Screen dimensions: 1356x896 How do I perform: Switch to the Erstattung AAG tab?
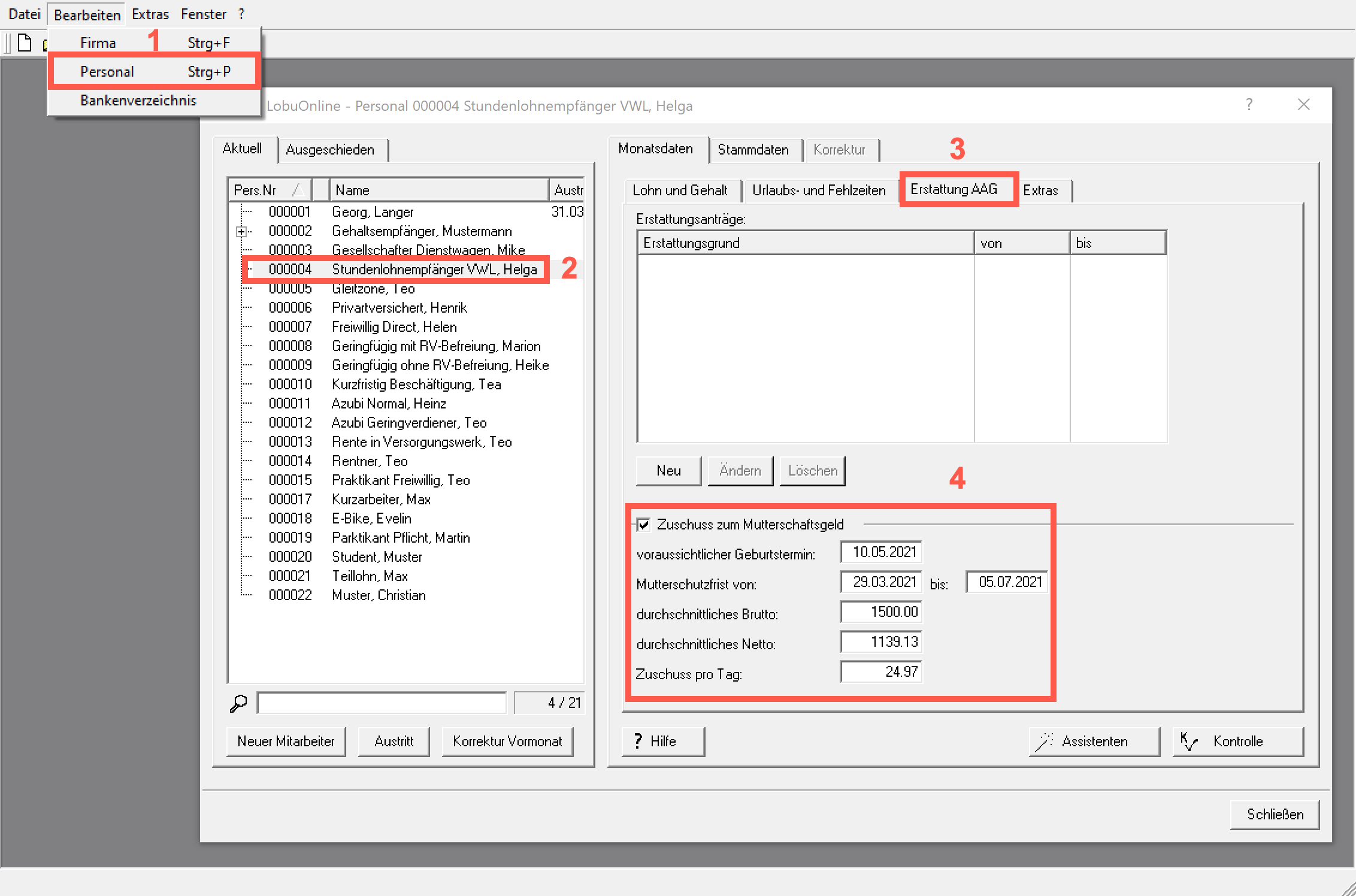point(954,190)
